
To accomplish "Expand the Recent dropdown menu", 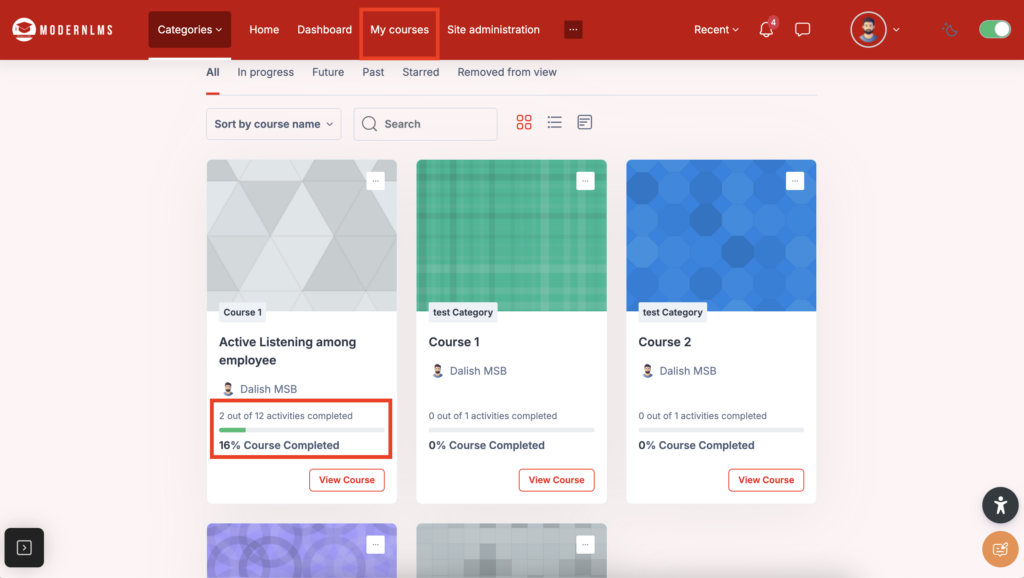I will click(x=716, y=30).
